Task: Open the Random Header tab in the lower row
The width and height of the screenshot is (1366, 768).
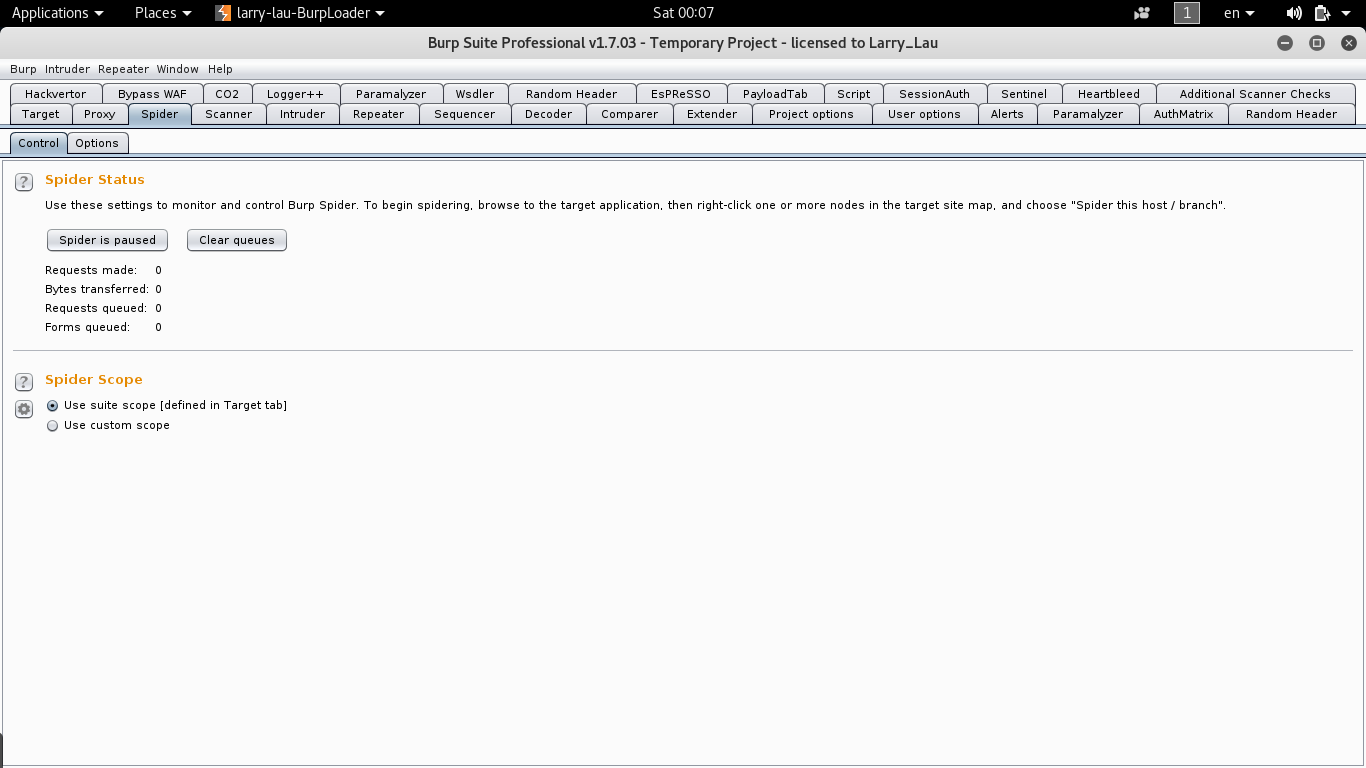Action: click(x=1291, y=114)
